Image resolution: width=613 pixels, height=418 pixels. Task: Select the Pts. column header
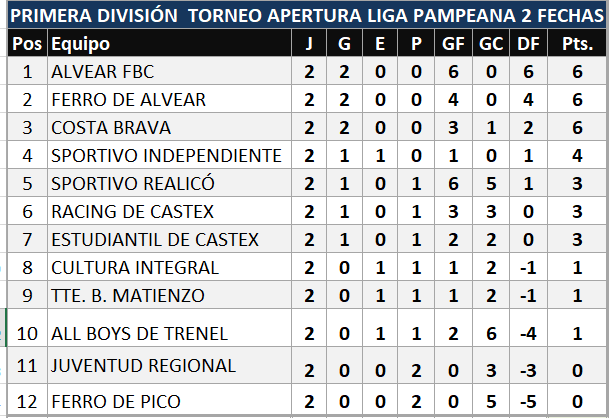[x=577, y=45]
